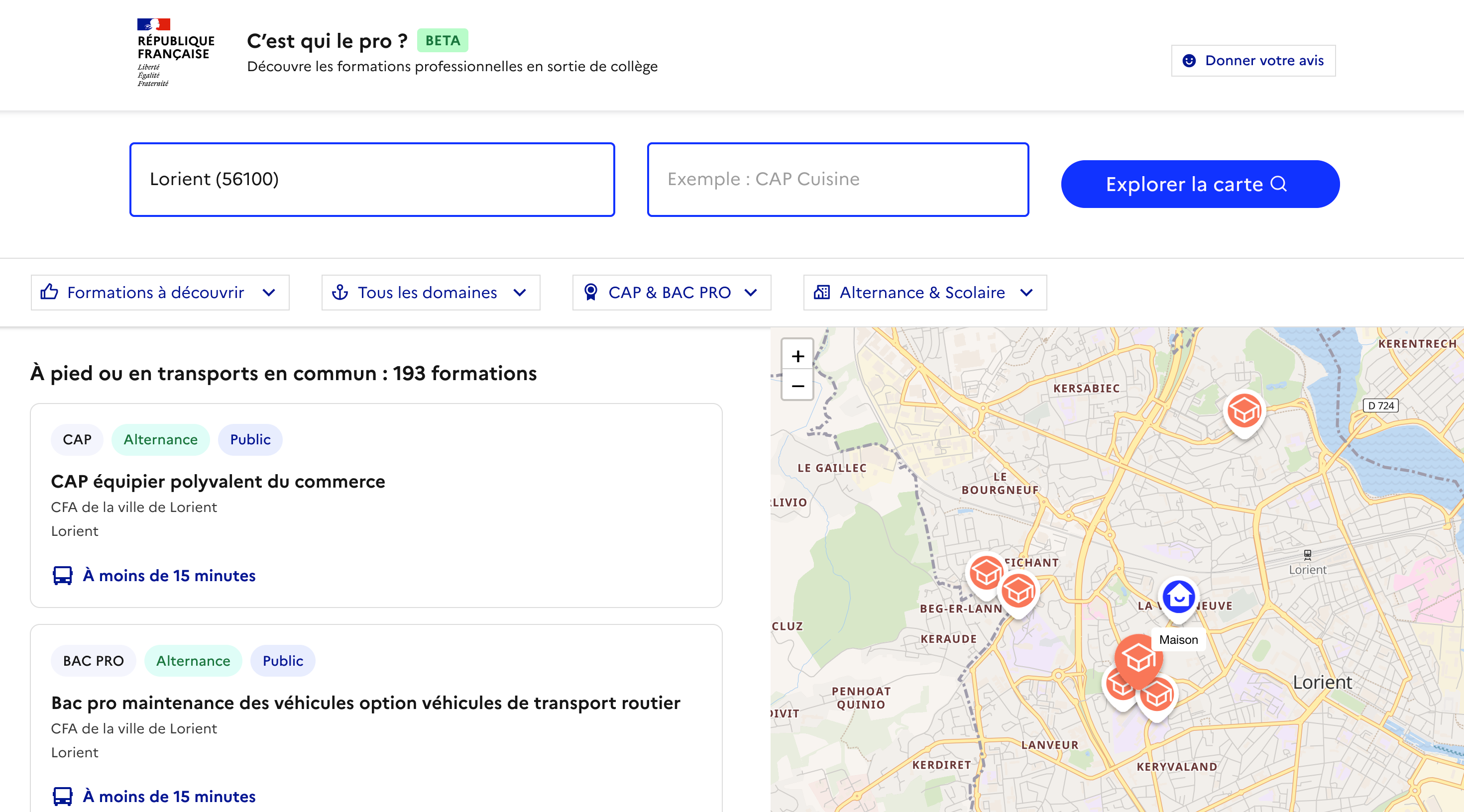Click the zoom in control on the map
1464x812 pixels.
coord(797,356)
